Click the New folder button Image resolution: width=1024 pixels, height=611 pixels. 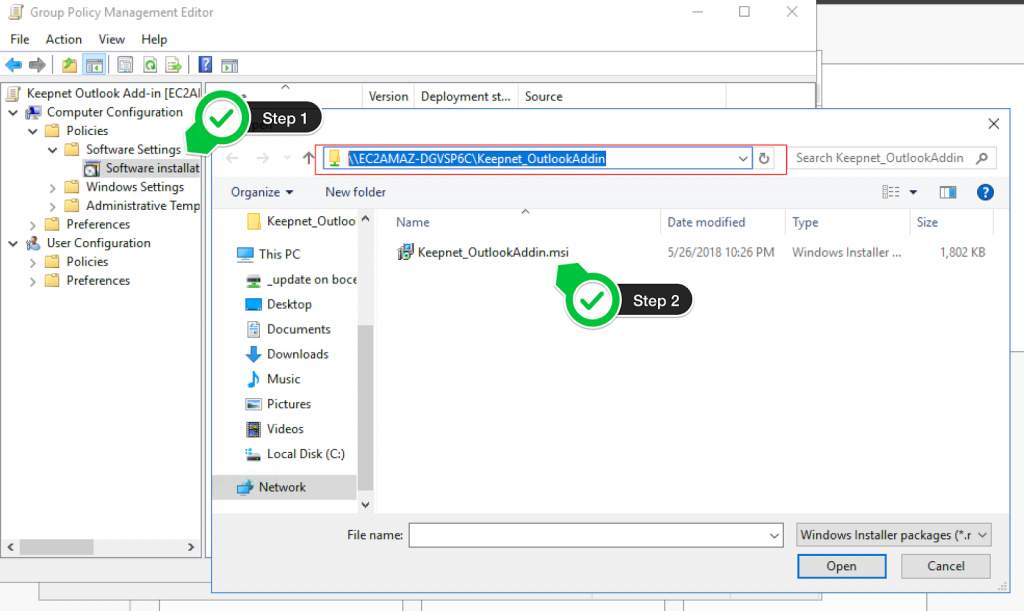coord(355,192)
